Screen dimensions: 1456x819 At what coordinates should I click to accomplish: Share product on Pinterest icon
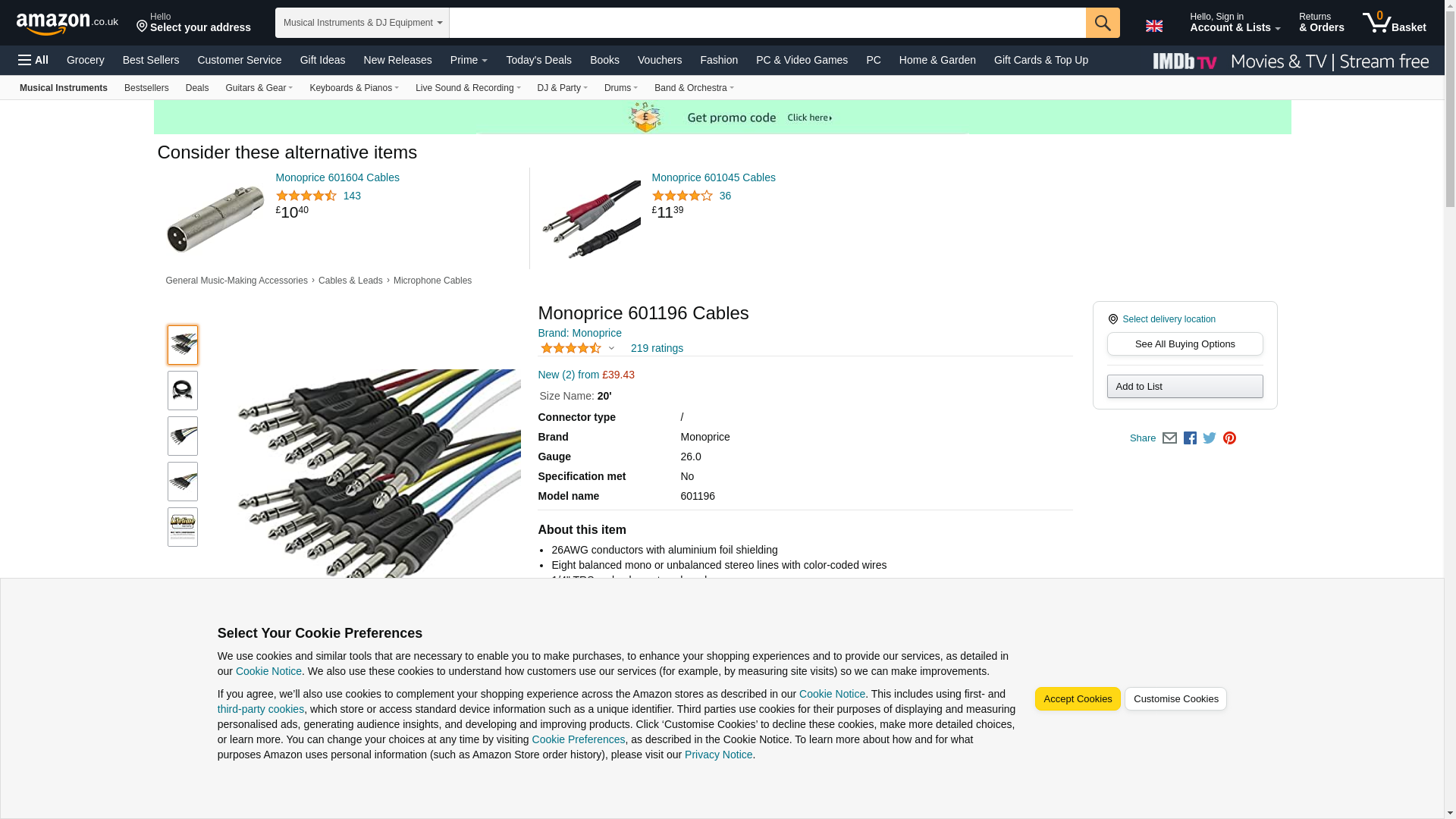pyautogui.click(x=1229, y=438)
